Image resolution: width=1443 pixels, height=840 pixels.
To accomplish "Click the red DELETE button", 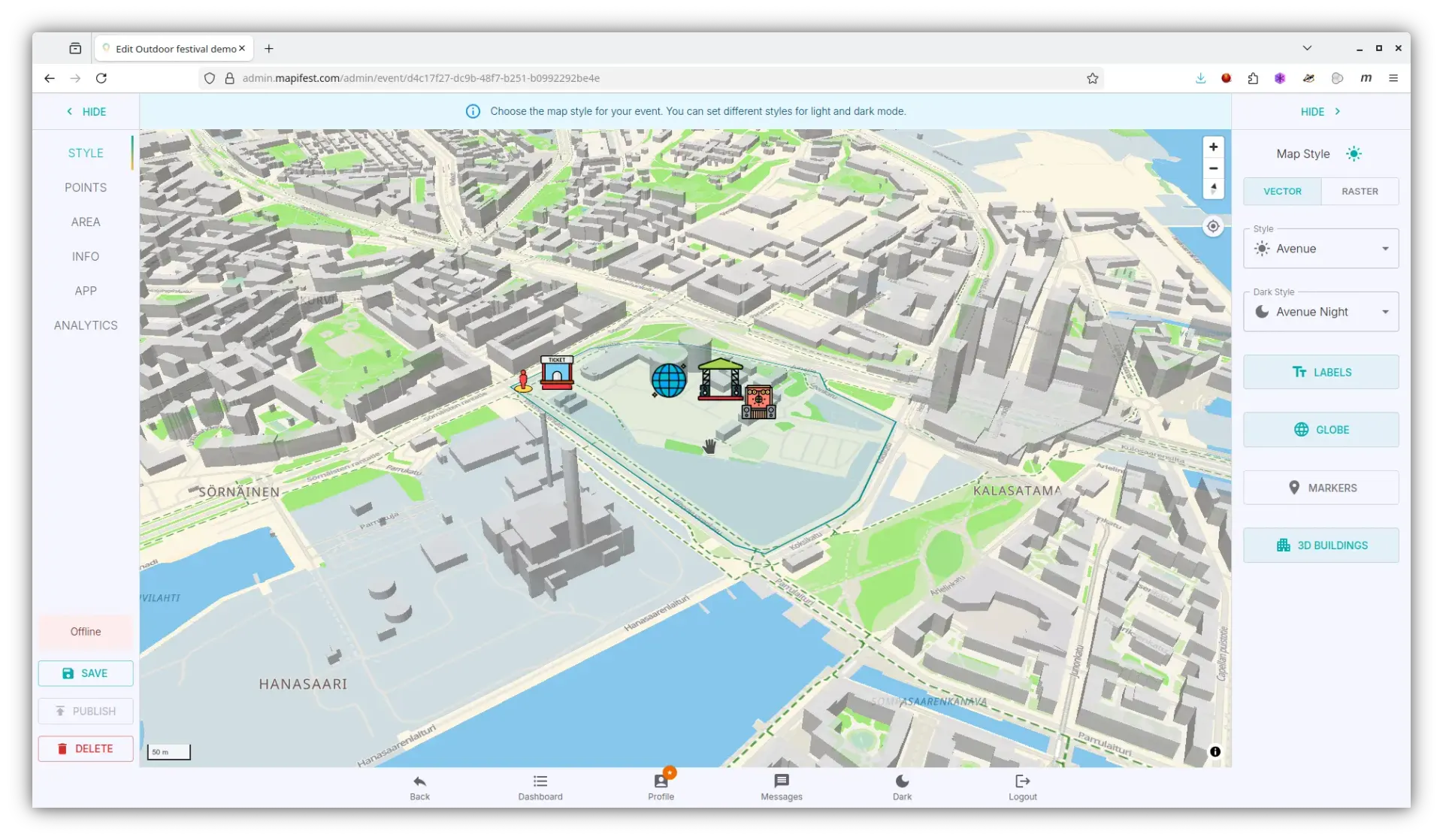I will pos(86,748).
